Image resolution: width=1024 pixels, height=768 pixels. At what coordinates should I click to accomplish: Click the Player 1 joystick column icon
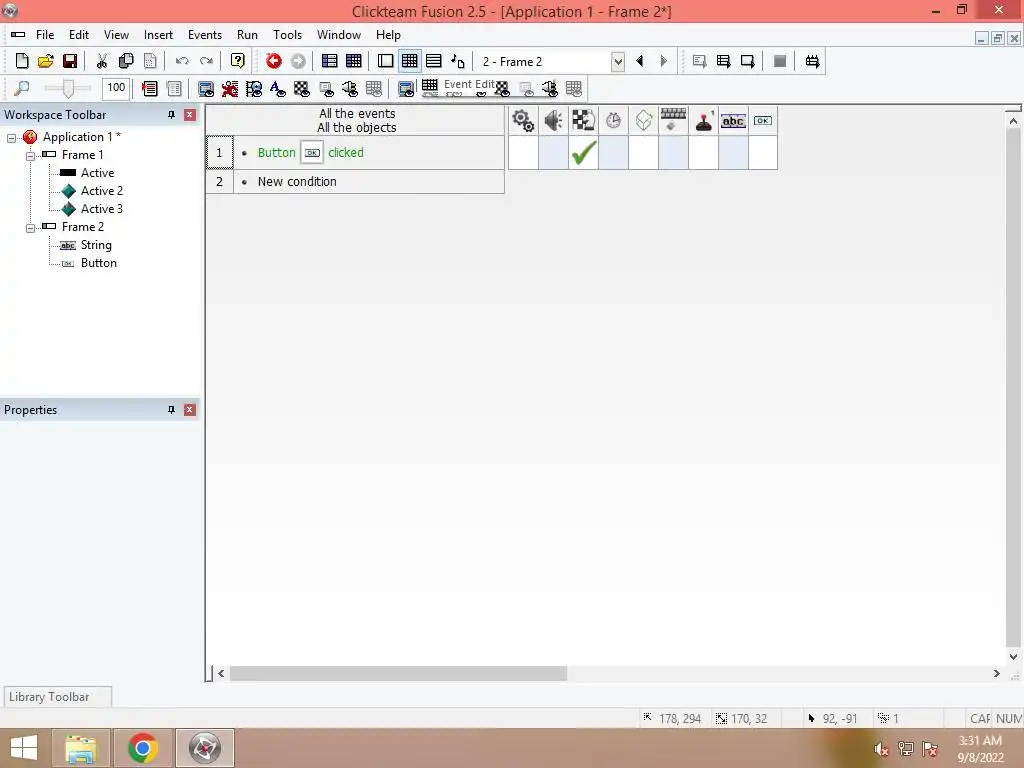[703, 121]
